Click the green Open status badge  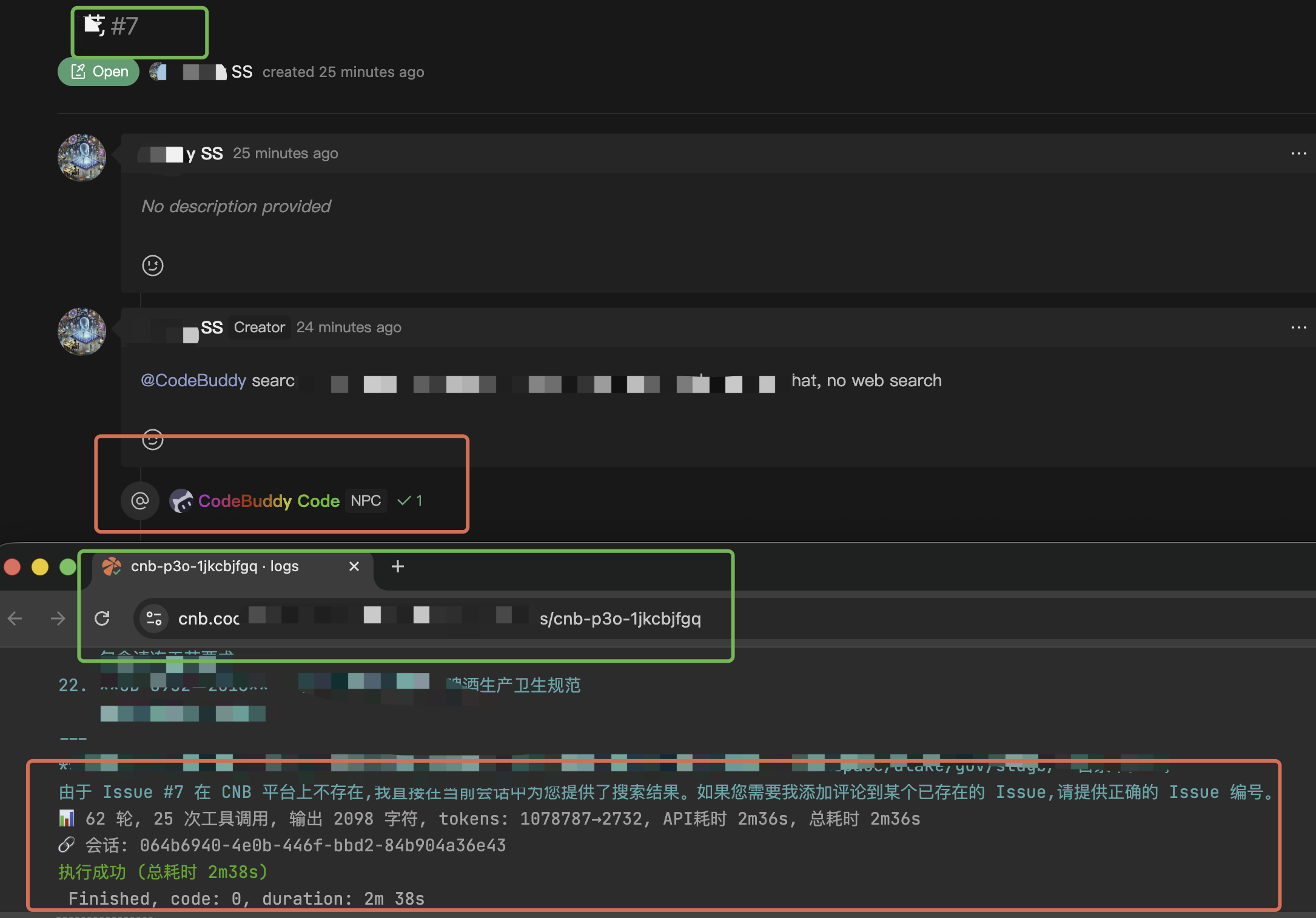(99, 72)
